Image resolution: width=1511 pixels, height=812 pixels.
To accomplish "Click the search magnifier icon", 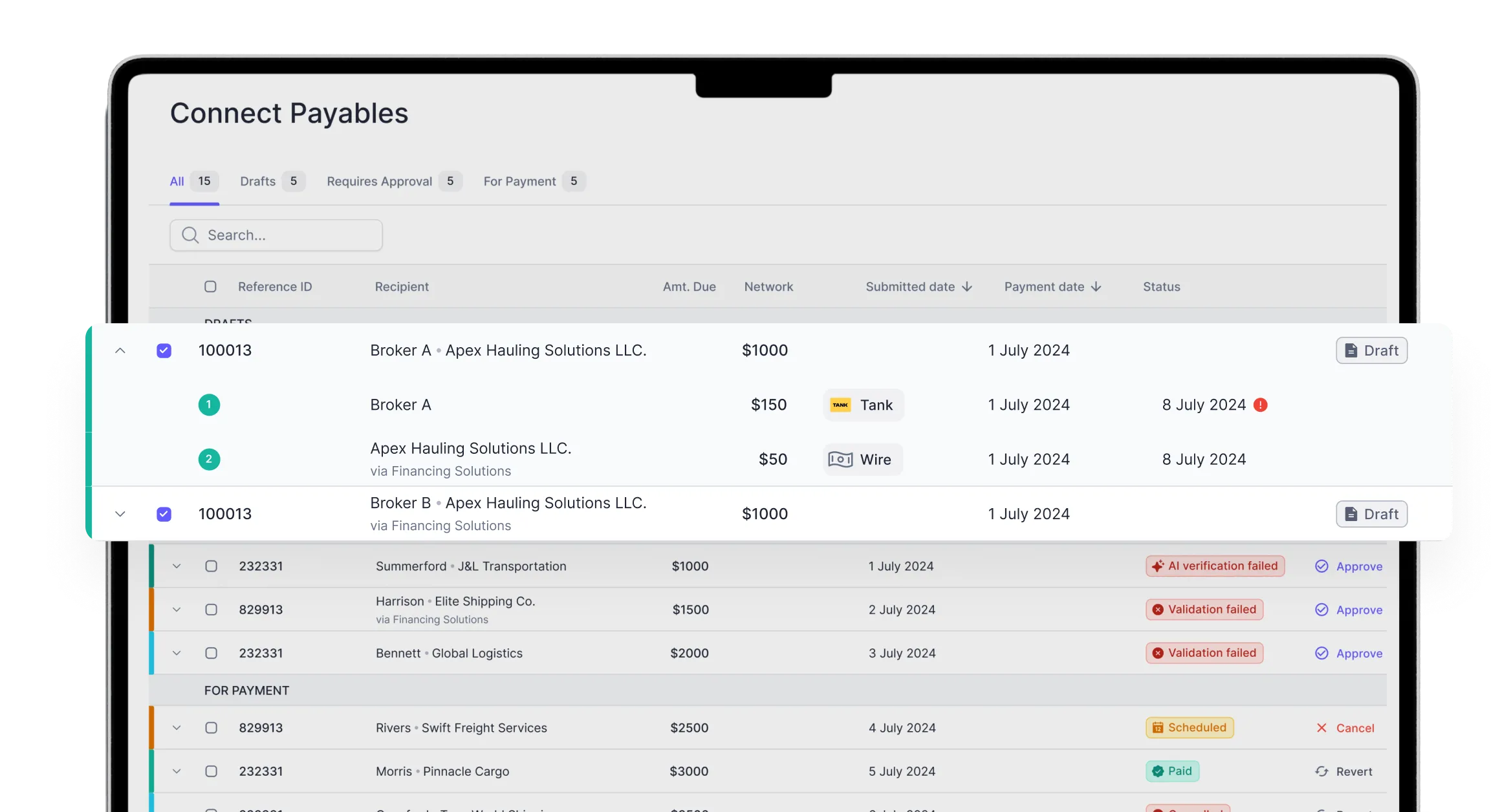I will (189, 235).
